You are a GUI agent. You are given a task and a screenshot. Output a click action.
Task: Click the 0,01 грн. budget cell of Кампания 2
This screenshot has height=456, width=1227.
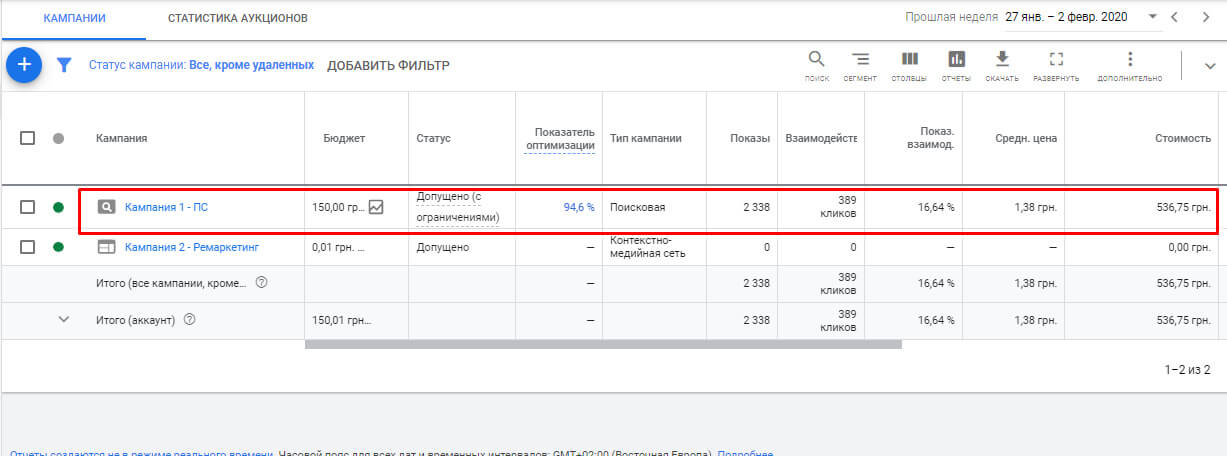[x=337, y=247]
